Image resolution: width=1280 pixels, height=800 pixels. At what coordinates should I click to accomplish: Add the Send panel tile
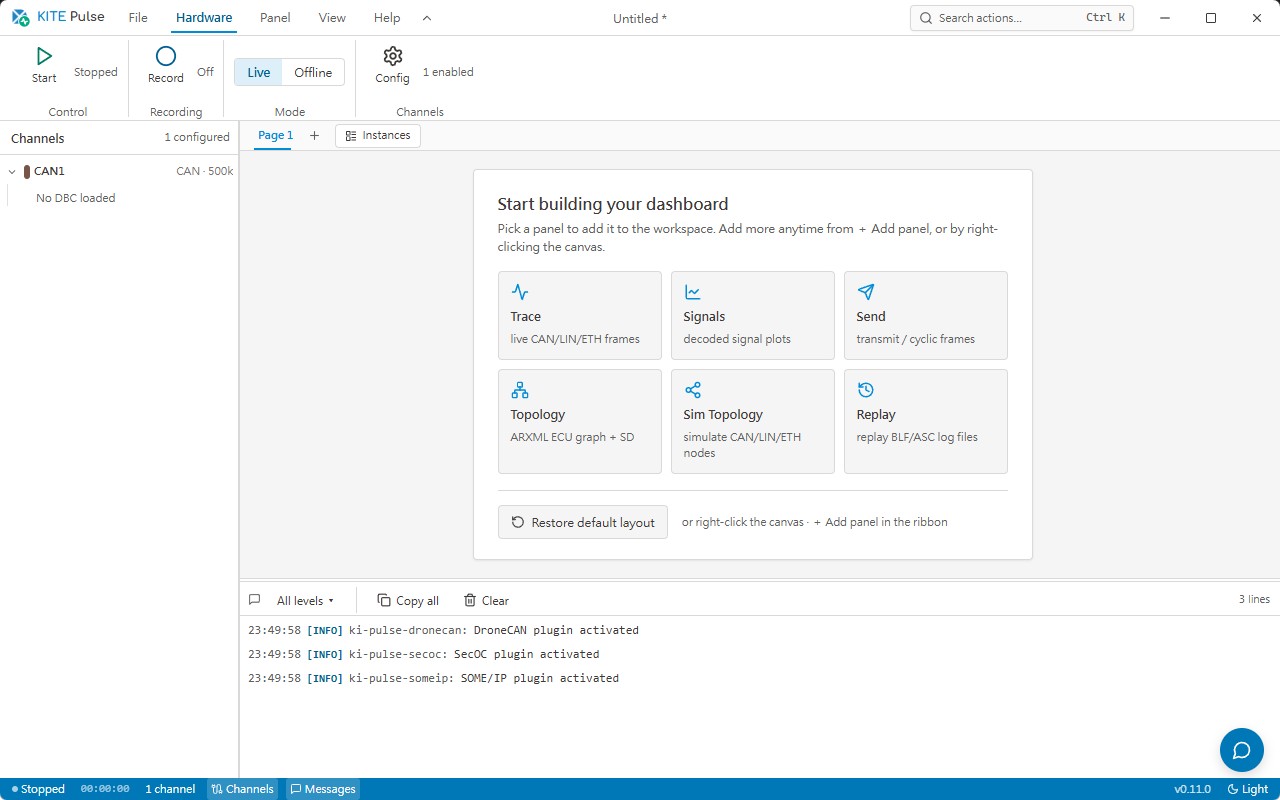click(x=926, y=315)
